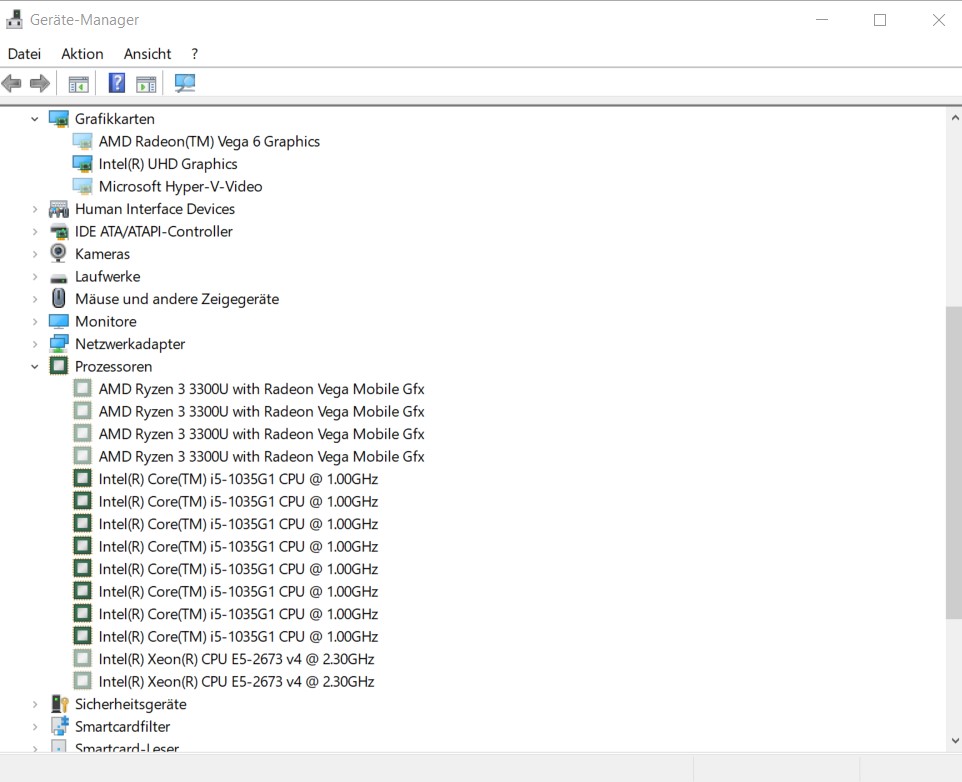Open the Aktion menu
The image size is (962, 782).
point(82,54)
